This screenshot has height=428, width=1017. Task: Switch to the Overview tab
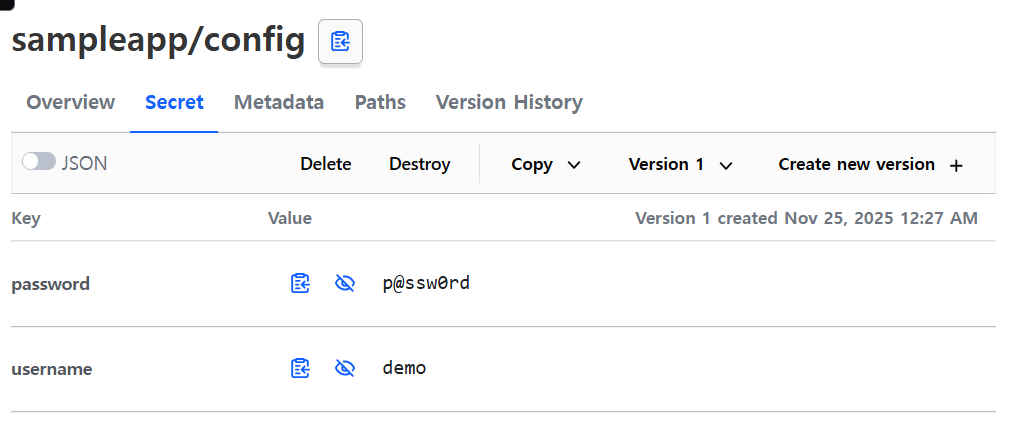tap(71, 102)
